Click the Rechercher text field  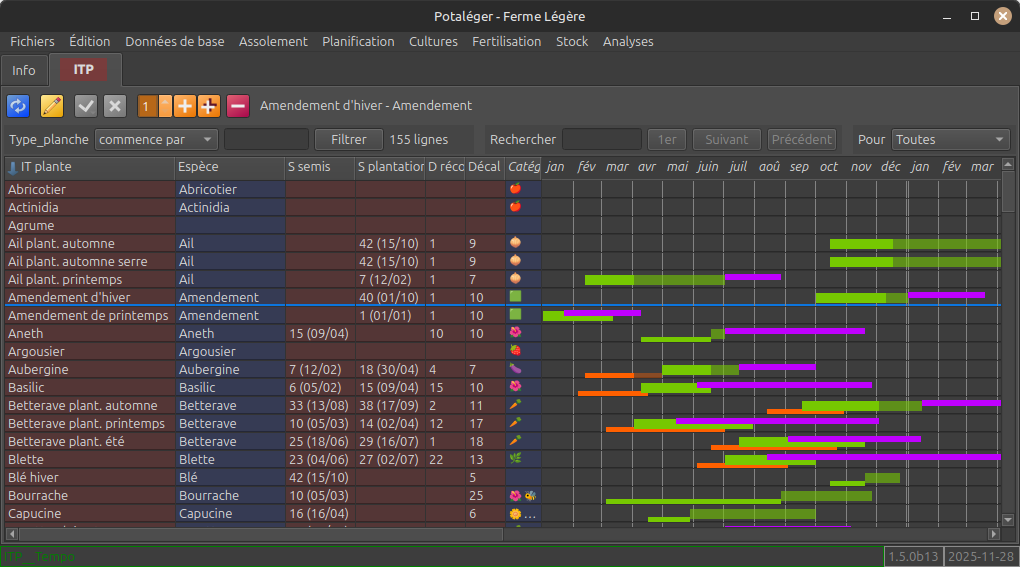tap(601, 140)
